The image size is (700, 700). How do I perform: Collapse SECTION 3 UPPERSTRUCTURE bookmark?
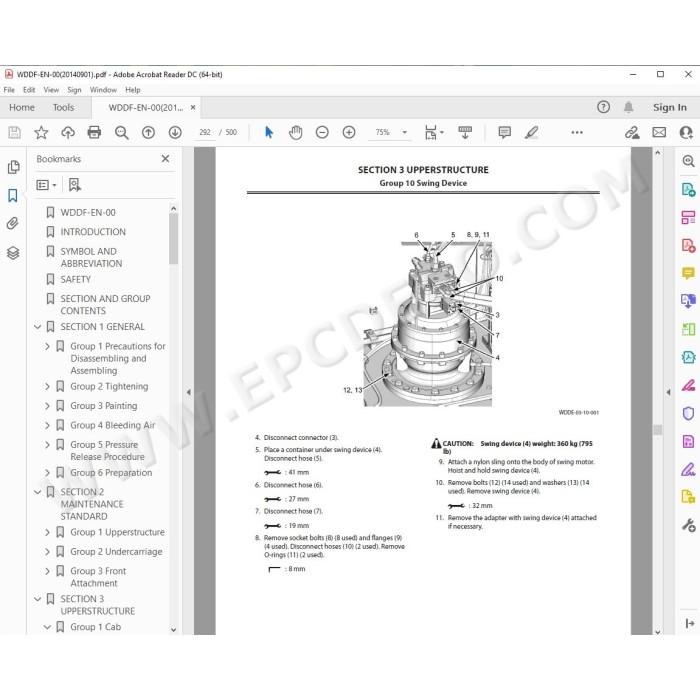point(38,599)
